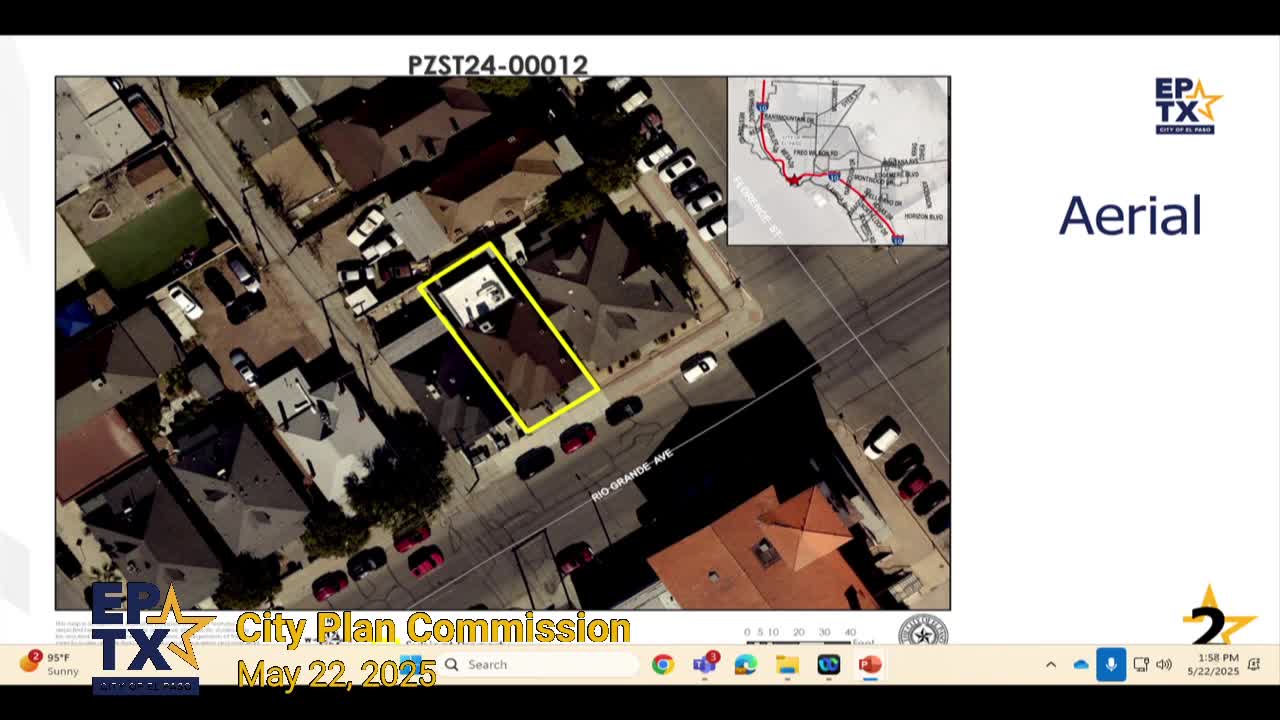
Task: Open the network display tray icon
Action: point(1141,665)
